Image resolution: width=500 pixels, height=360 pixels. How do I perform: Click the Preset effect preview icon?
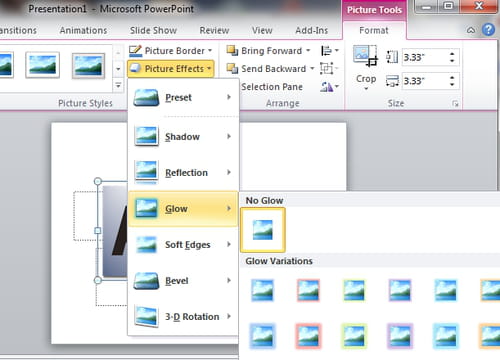click(x=146, y=98)
